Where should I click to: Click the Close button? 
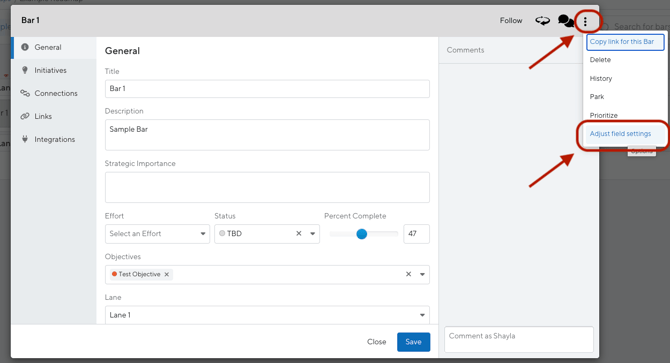pos(376,342)
